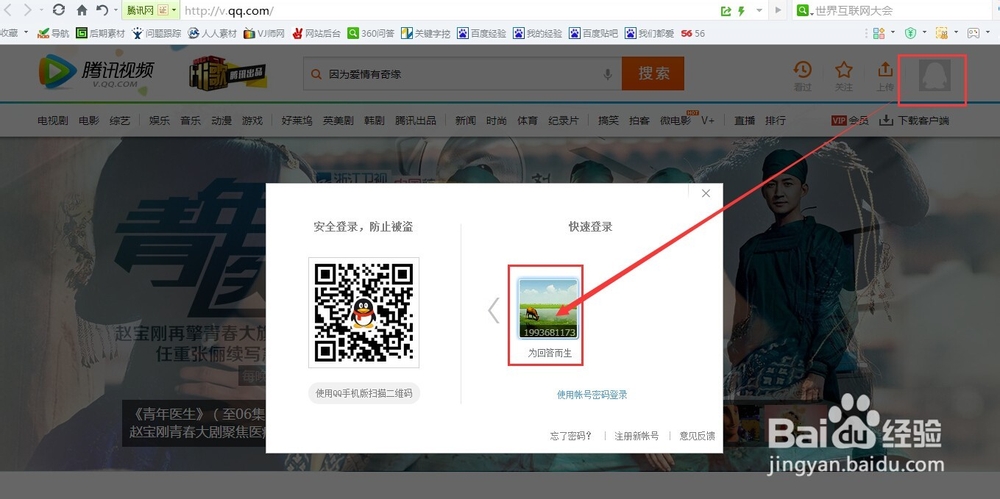Expand the address bar history dropdown arrow
Image resolution: width=1000 pixels, height=499 pixels.
[x=759, y=11]
